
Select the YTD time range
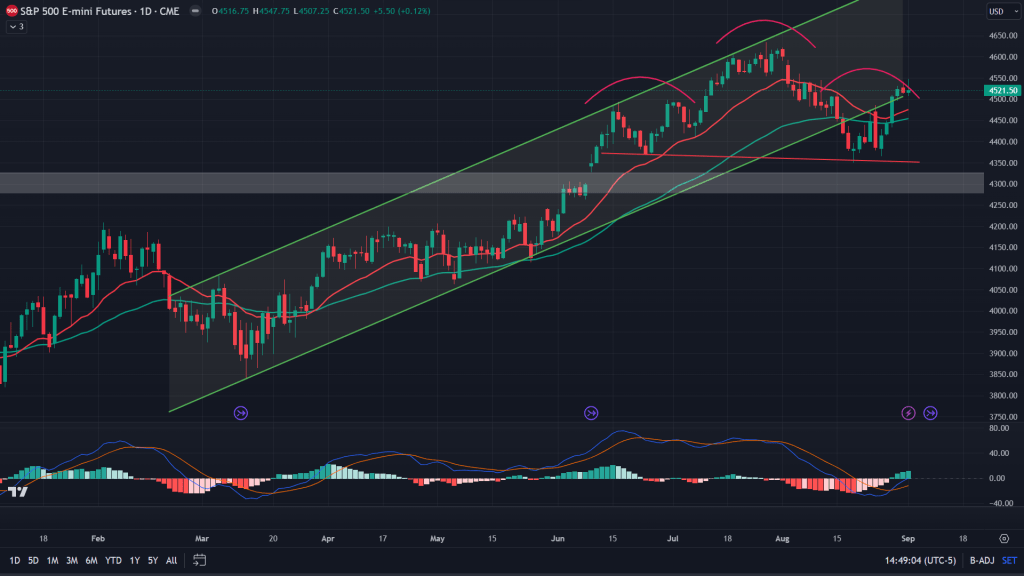point(113,560)
